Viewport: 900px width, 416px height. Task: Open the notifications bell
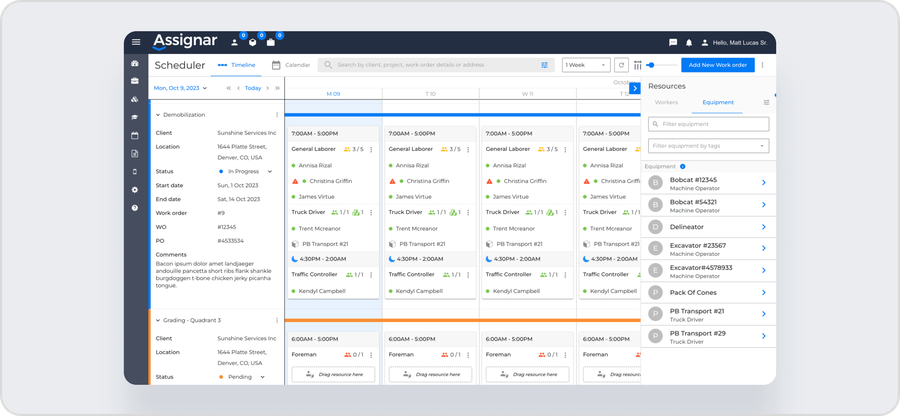pos(689,42)
